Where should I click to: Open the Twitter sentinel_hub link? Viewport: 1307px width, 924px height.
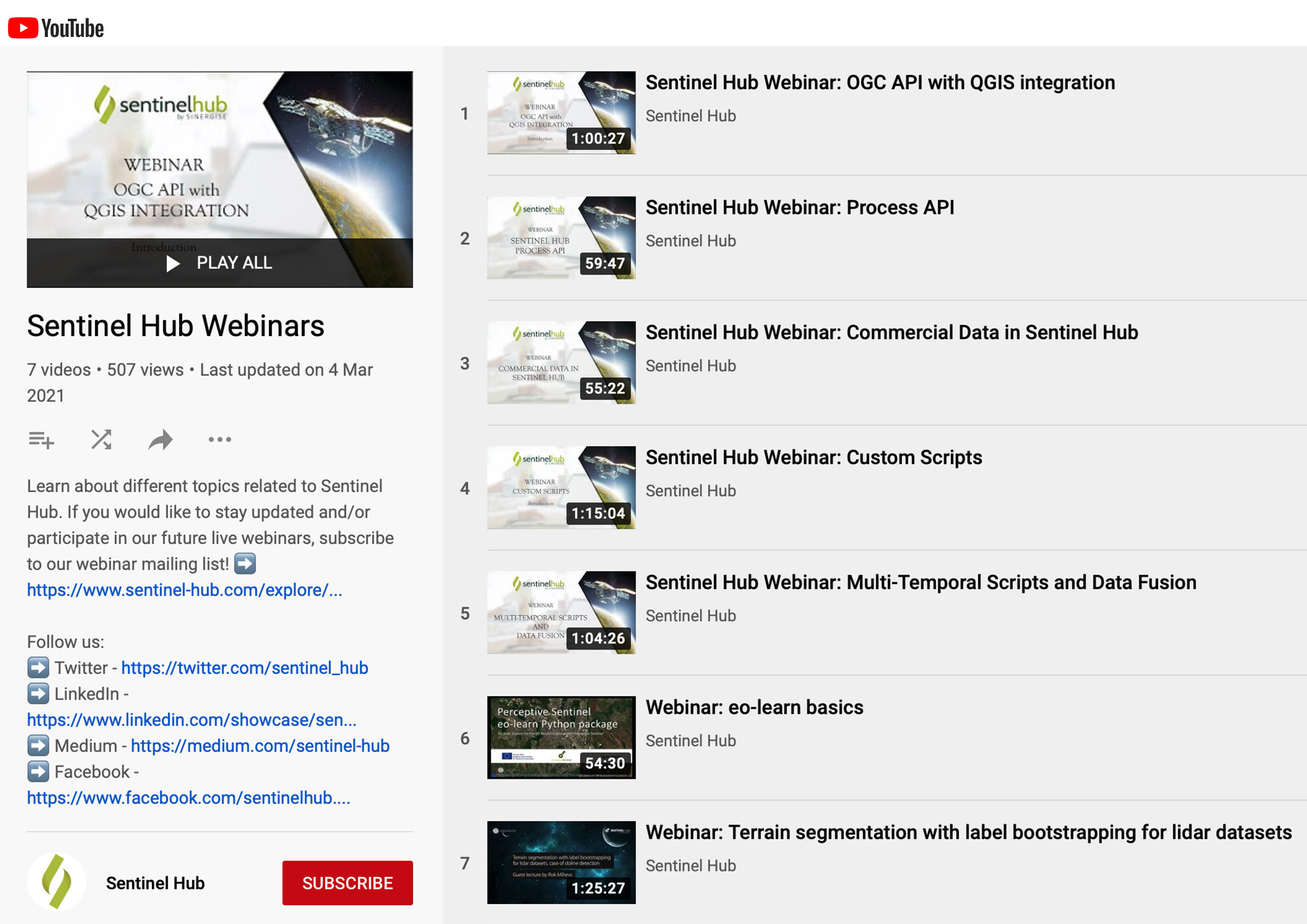pos(245,667)
